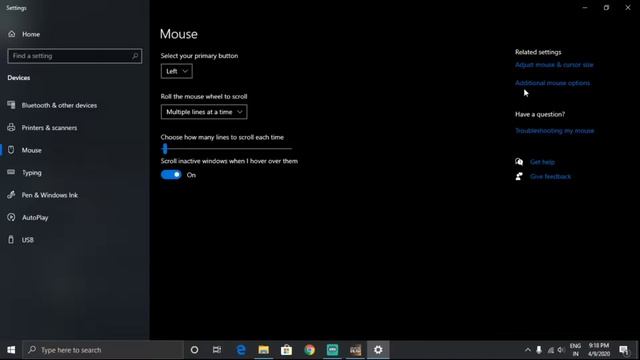The height and width of the screenshot is (360, 640).
Task: Open Task View on taskbar
Action: tap(217, 350)
